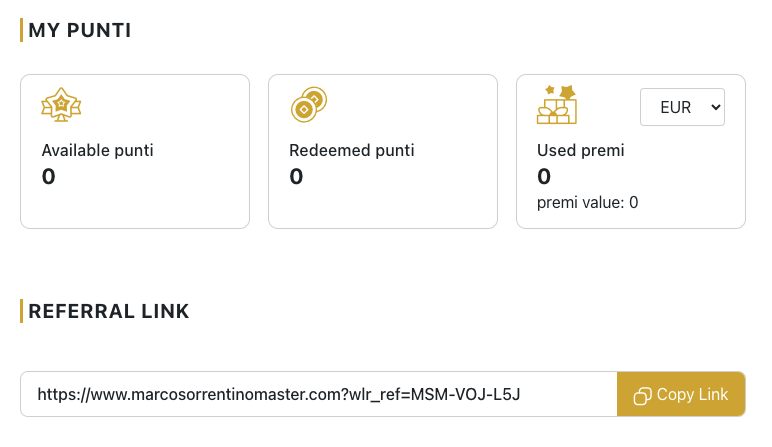Click the Redeemed punti label text
Viewport: 772px width, 447px height.
(352, 151)
